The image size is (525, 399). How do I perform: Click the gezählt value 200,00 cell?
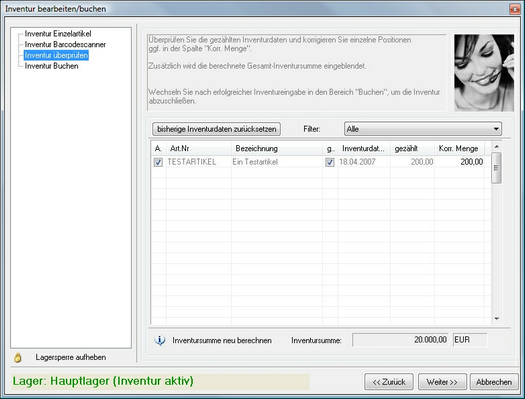[412, 162]
